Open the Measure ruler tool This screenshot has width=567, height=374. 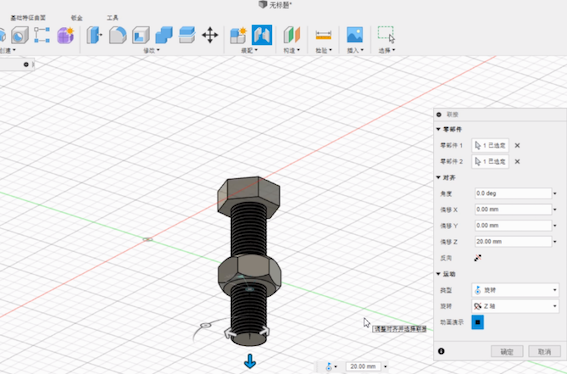tap(323, 35)
